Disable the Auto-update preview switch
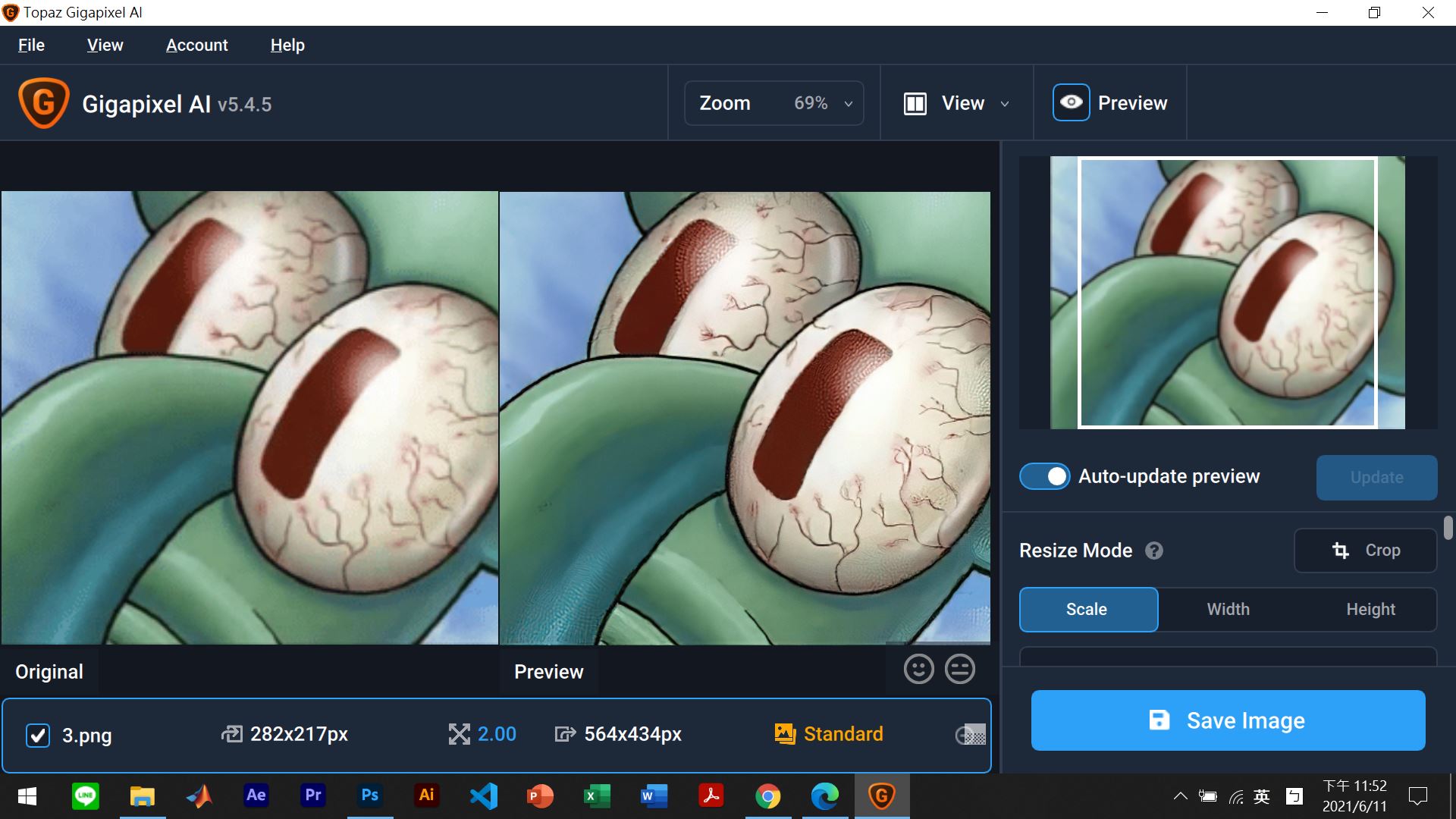Viewport: 1456px width, 819px height. [1044, 476]
